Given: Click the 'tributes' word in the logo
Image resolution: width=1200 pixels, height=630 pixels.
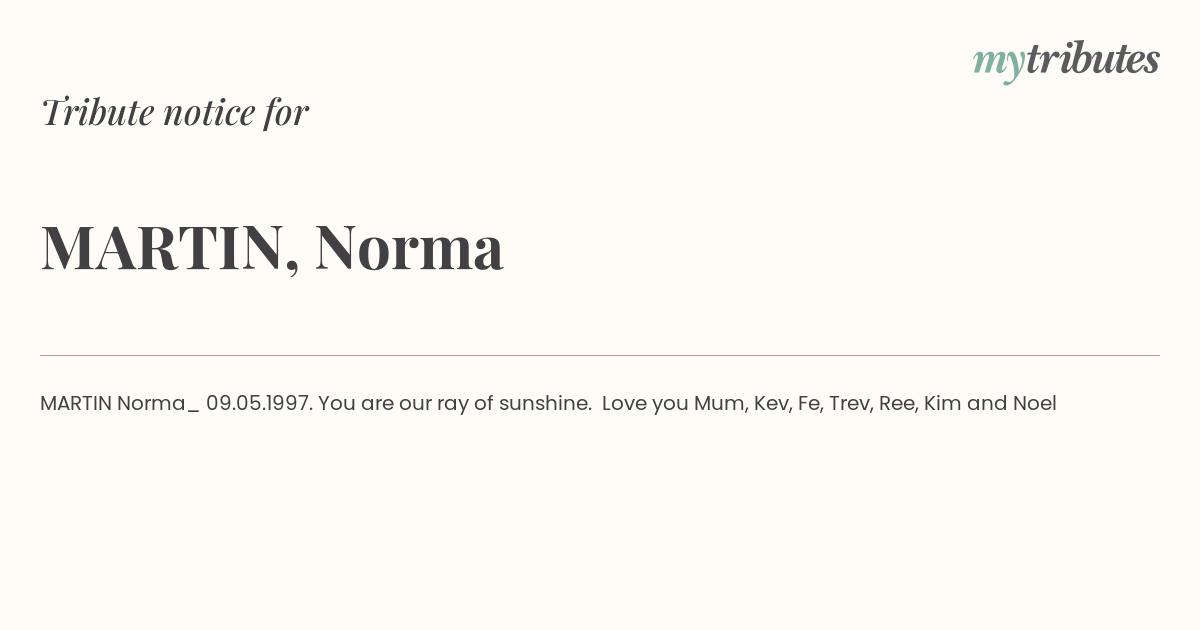Looking at the screenshot, I should (x=1092, y=60).
